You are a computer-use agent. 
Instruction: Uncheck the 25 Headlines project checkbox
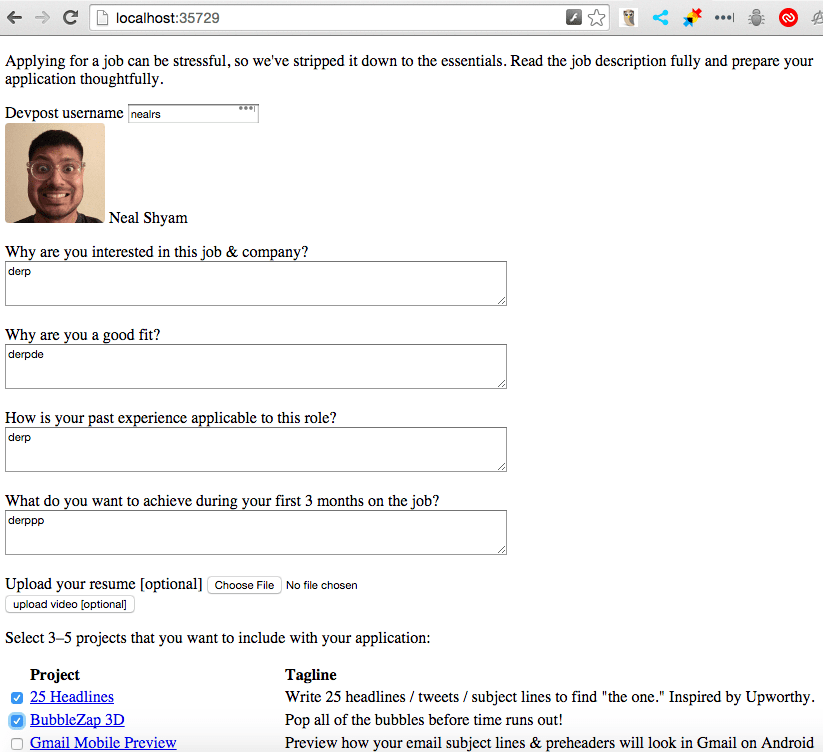pyautogui.click(x=17, y=697)
